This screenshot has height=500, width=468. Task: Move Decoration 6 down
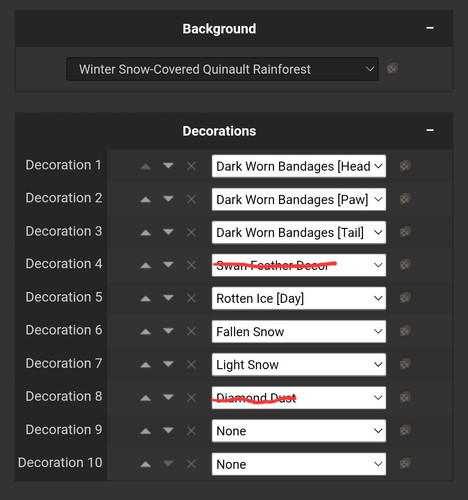tap(168, 331)
